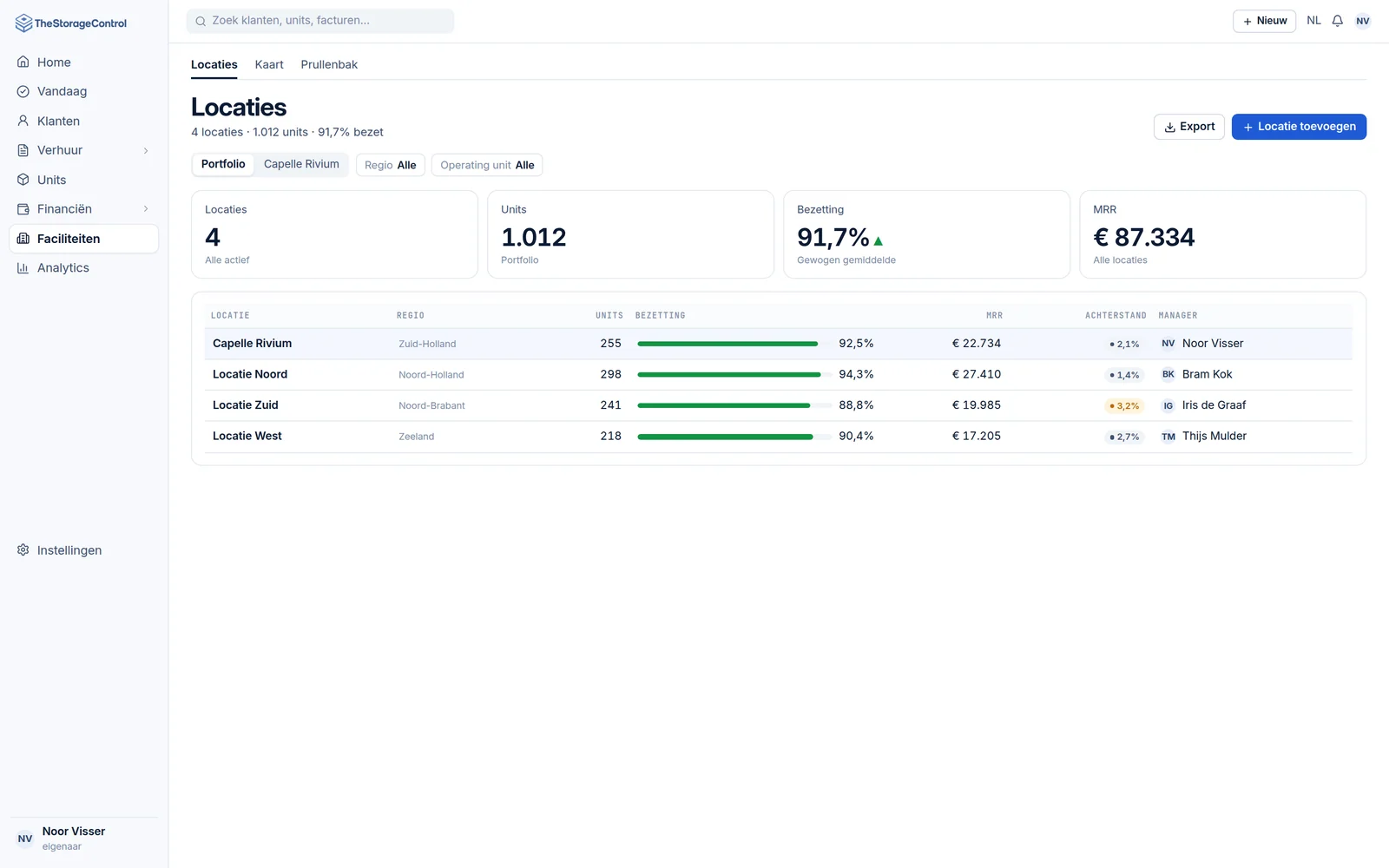Image resolution: width=1389 pixels, height=868 pixels.
Task: Sort by the Achterstand column header
Action: [x=1116, y=316]
